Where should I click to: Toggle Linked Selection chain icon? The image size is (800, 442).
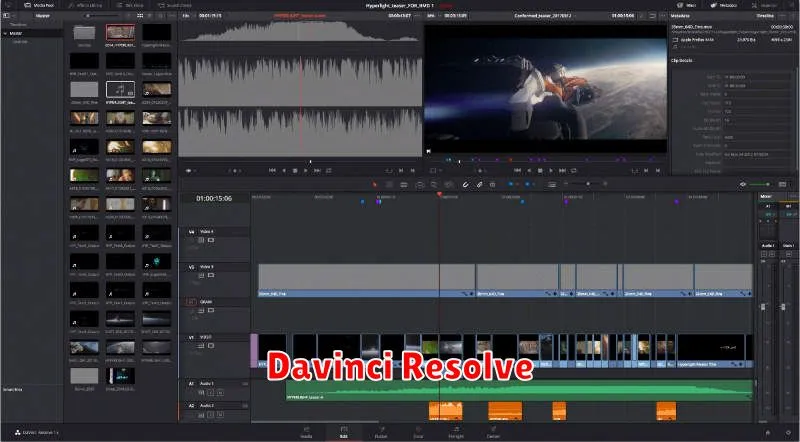point(479,184)
